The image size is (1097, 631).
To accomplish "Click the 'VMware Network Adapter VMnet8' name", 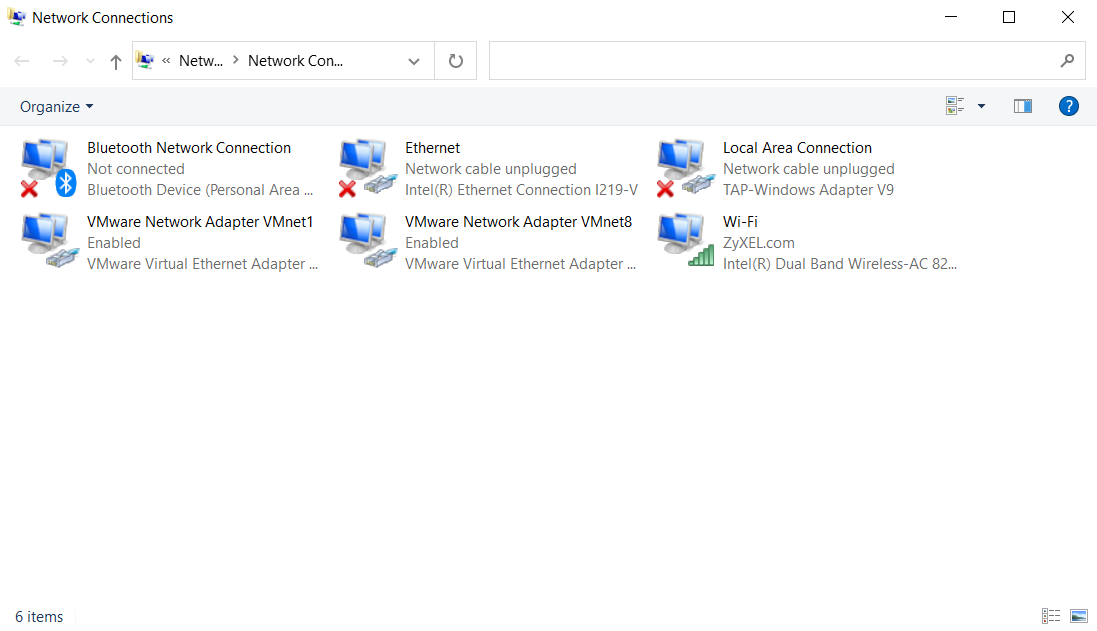I will coord(518,222).
